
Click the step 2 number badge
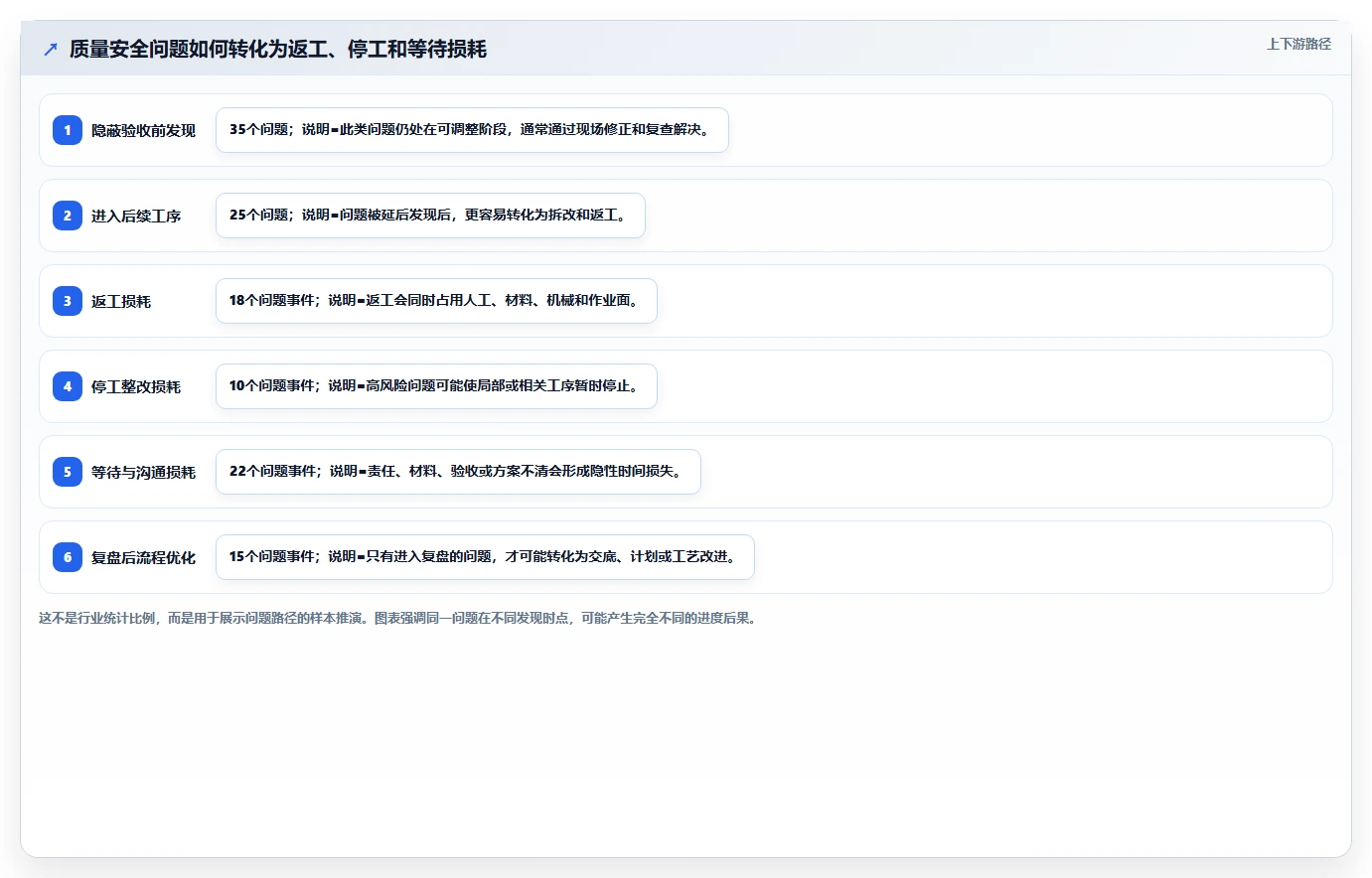pyautogui.click(x=68, y=216)
